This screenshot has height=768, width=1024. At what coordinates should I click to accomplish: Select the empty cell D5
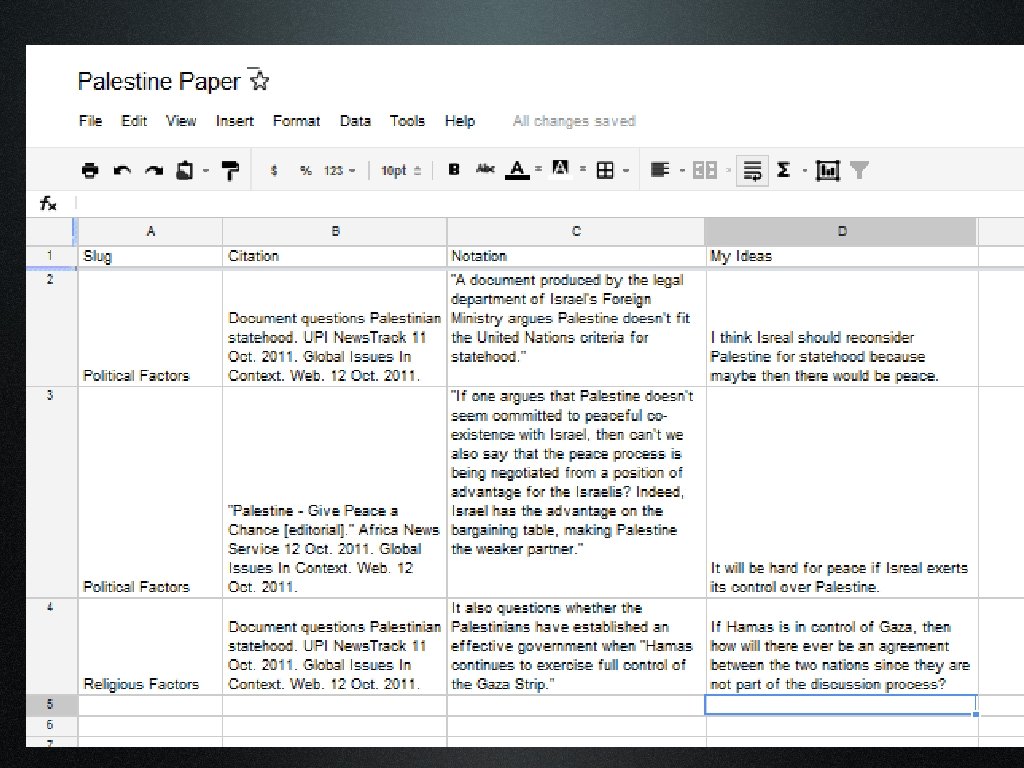(x=841, y=705)
